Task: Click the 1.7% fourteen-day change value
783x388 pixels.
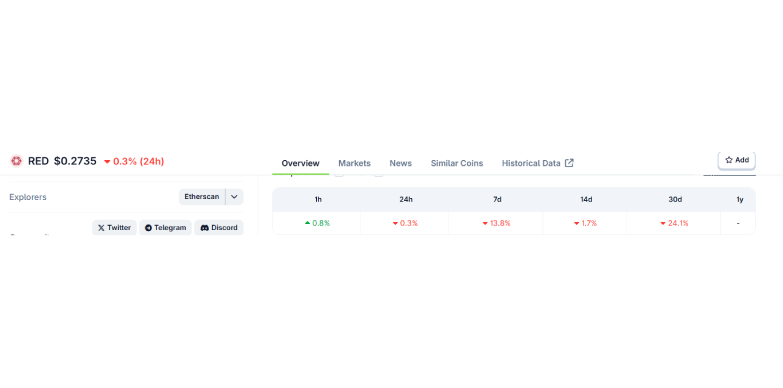Action: coord(585,223)
